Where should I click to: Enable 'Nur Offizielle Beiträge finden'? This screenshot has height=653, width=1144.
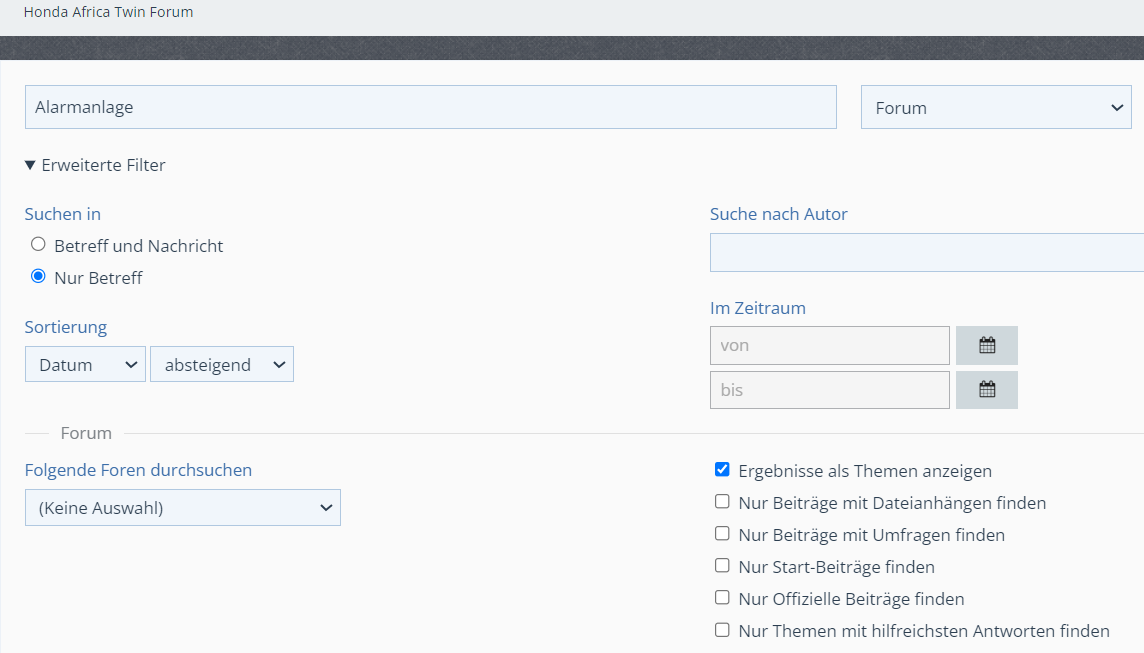click(x=722, y=598)
